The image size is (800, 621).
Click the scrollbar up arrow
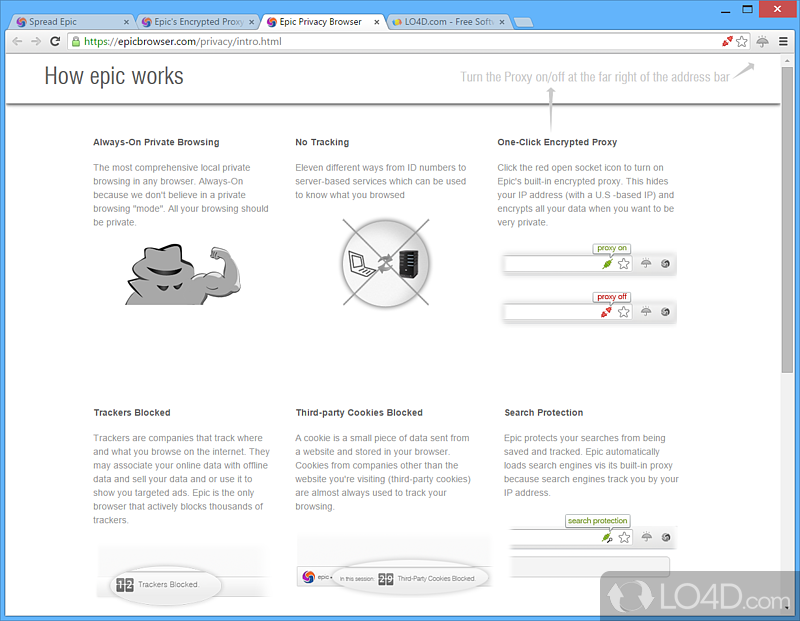(787, 60)
